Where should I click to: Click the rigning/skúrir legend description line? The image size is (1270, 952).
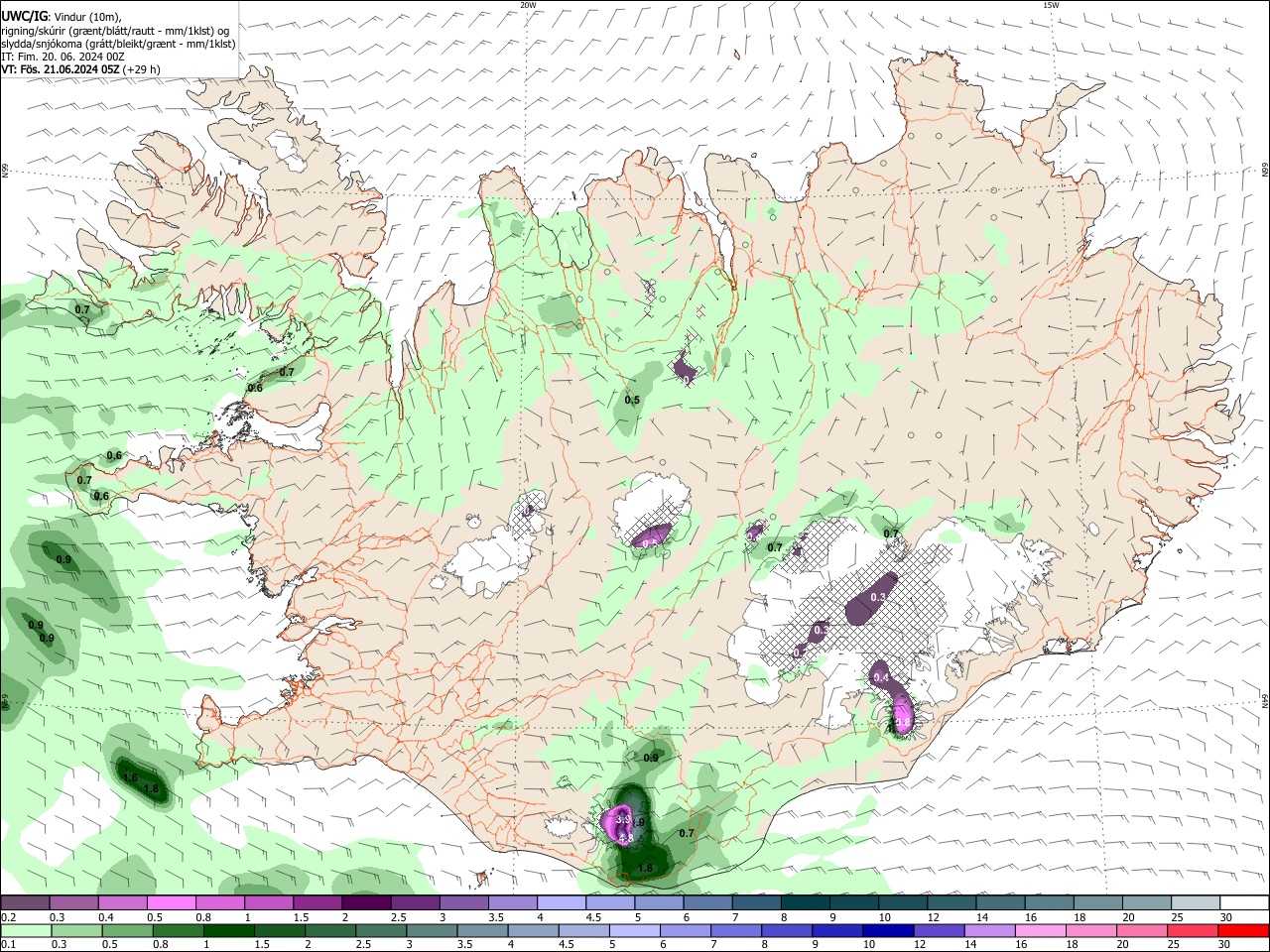114,30
